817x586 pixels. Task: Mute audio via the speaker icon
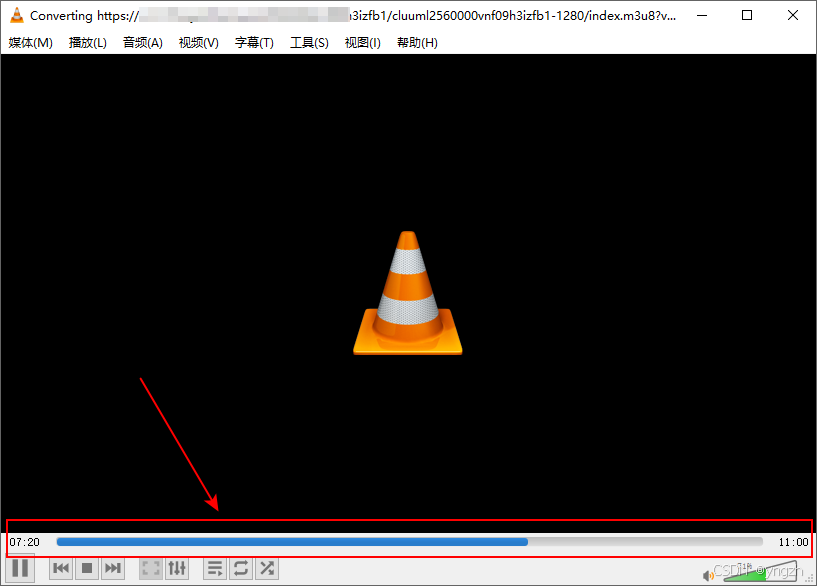click(708, 576)
